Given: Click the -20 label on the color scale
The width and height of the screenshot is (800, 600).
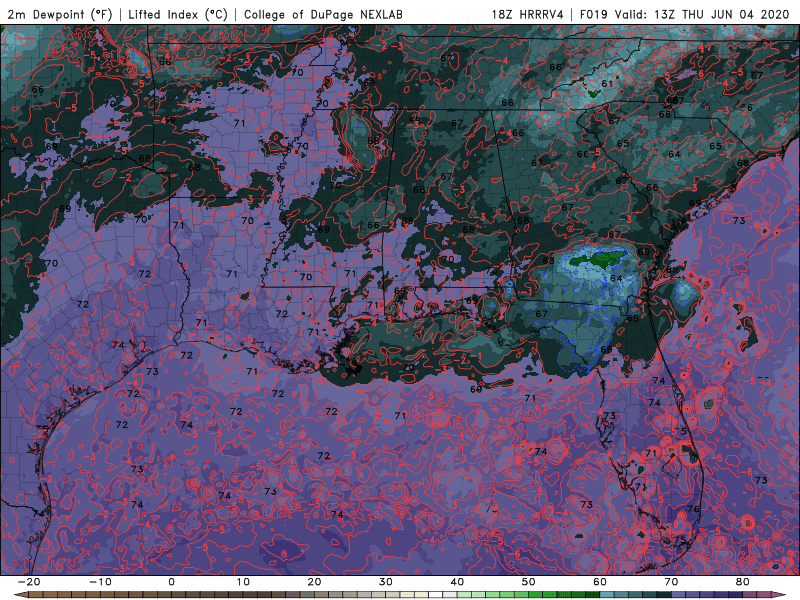Looking at the screenshot, I should [29, 582].
